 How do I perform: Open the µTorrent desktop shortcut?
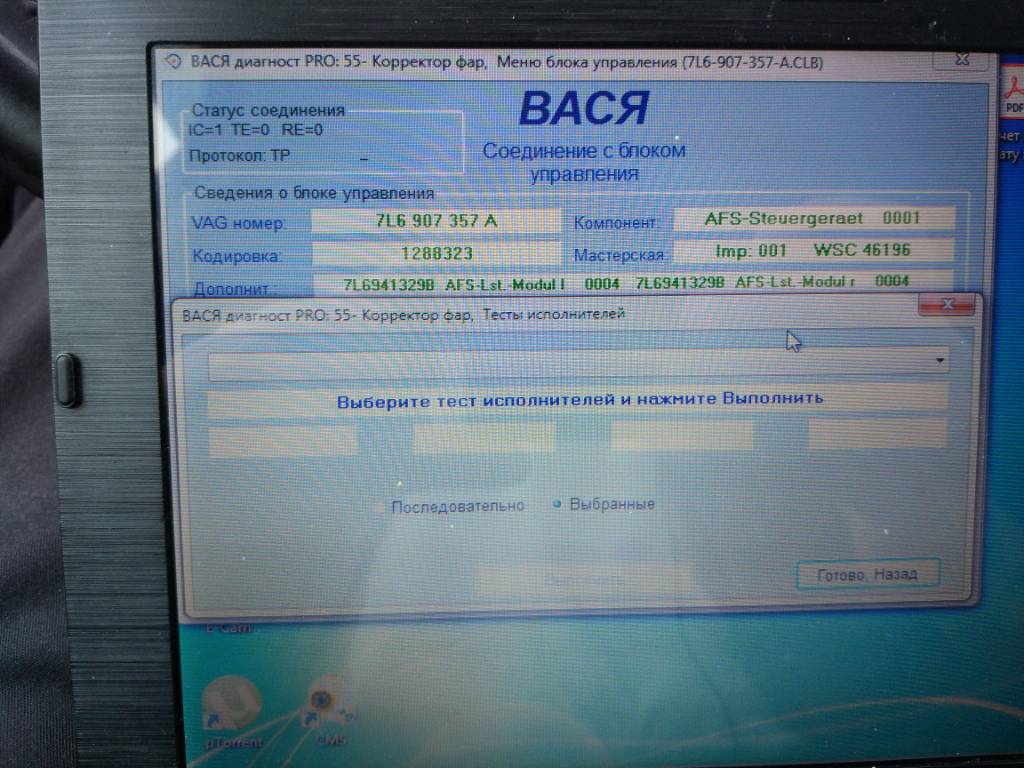click(232, 710)
